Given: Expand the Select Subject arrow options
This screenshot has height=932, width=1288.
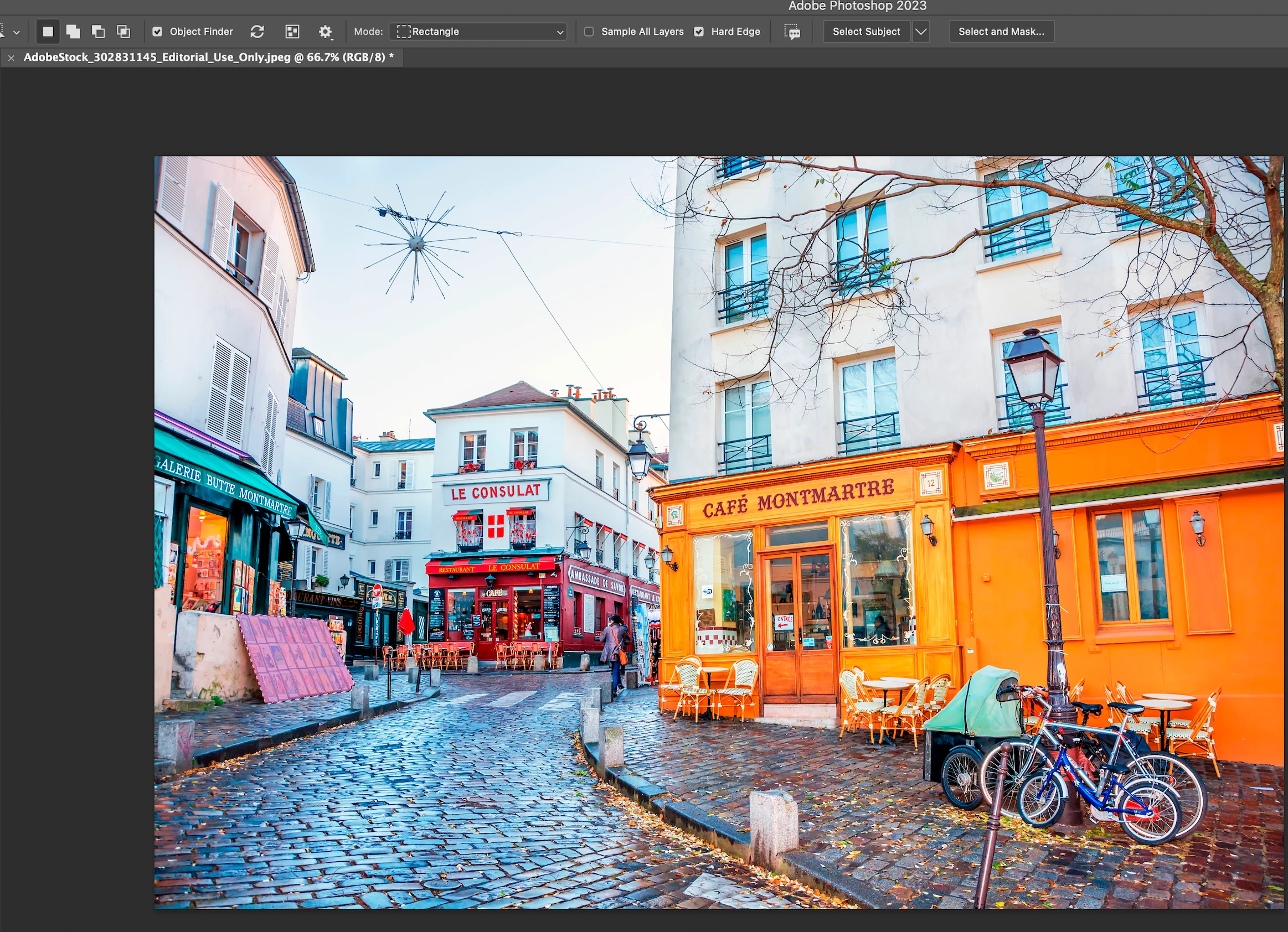Looking at the screenshot, I should click(x=920, y=32).
